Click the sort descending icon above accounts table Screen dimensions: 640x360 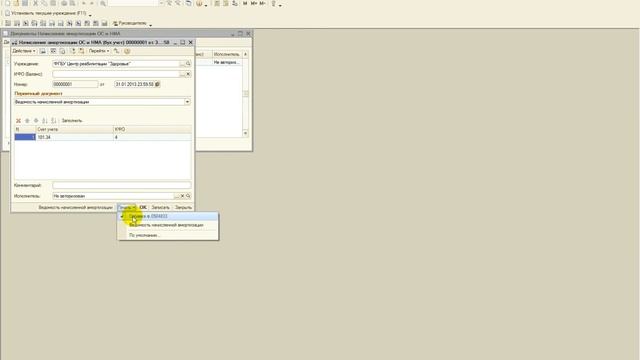pos(53,121)
